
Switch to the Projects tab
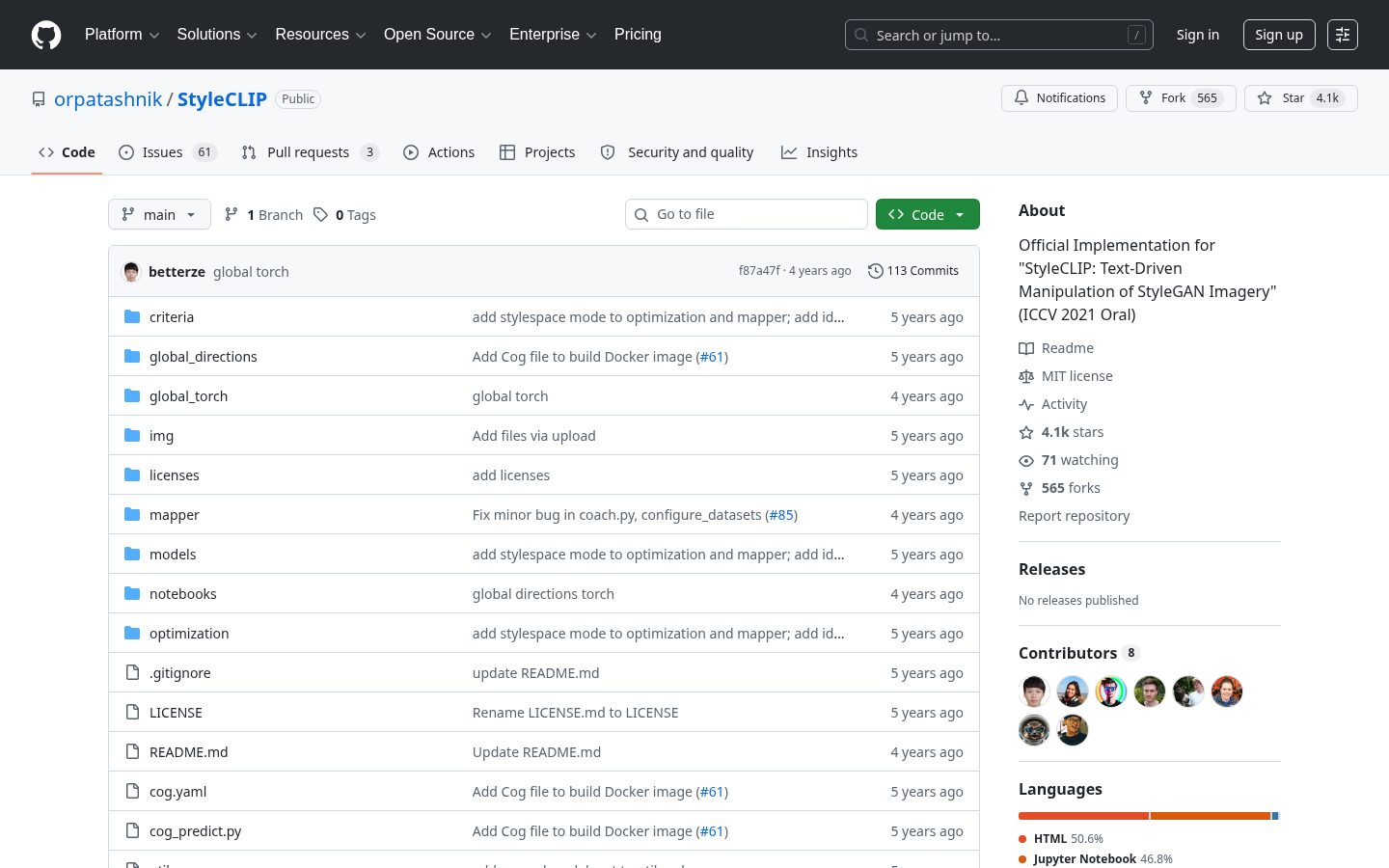tap(537, 152)
